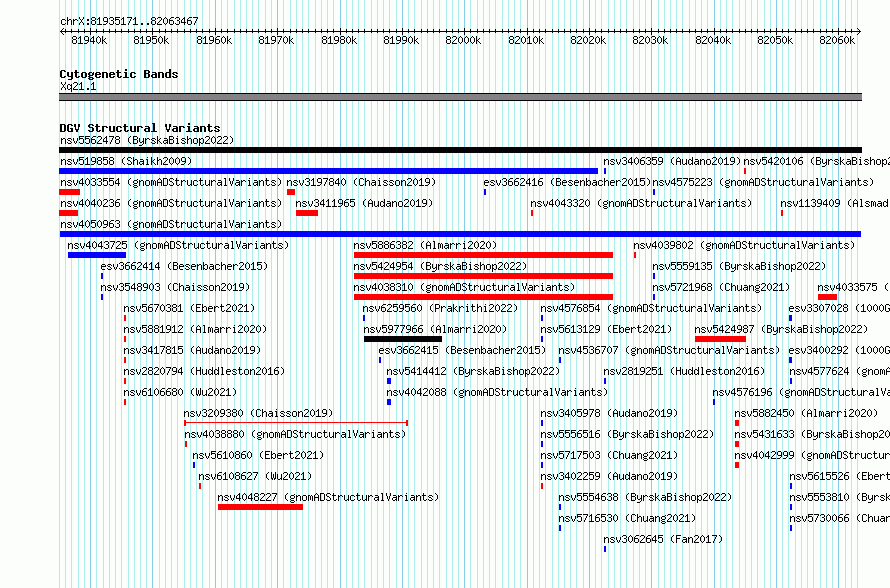Open nsv5554638 (ByrskaBishop2022) label
The width and height of the screenshot is (890, 588).
645,497
